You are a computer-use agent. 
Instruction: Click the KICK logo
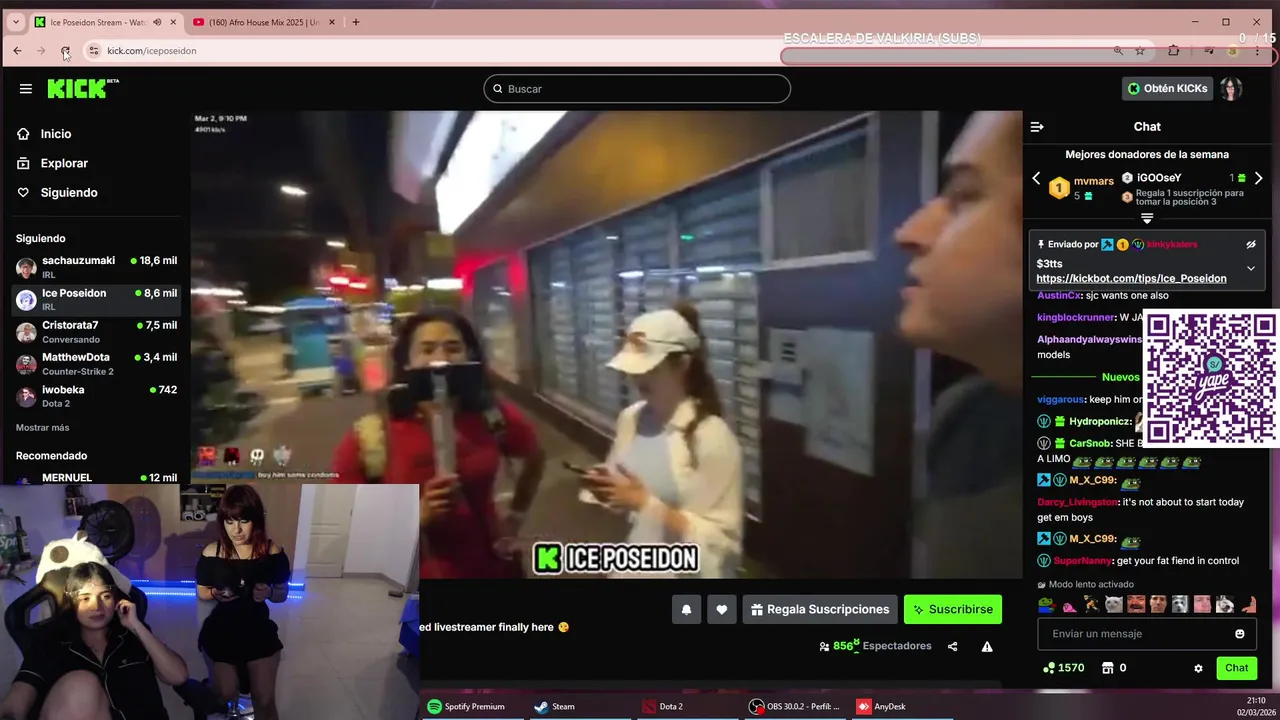83,89
